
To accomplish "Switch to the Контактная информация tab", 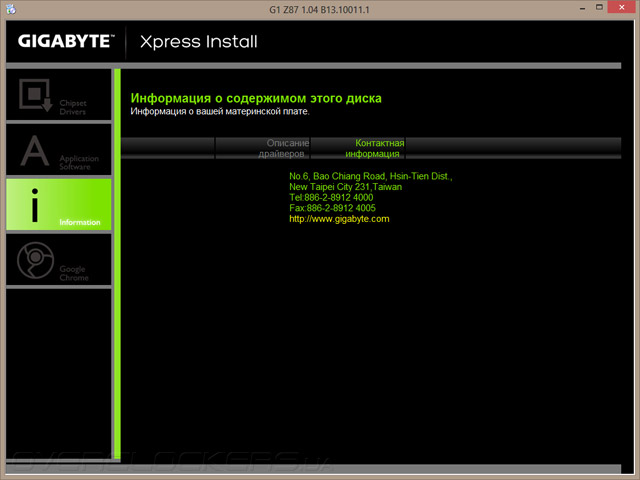I will tap(358, 148).
